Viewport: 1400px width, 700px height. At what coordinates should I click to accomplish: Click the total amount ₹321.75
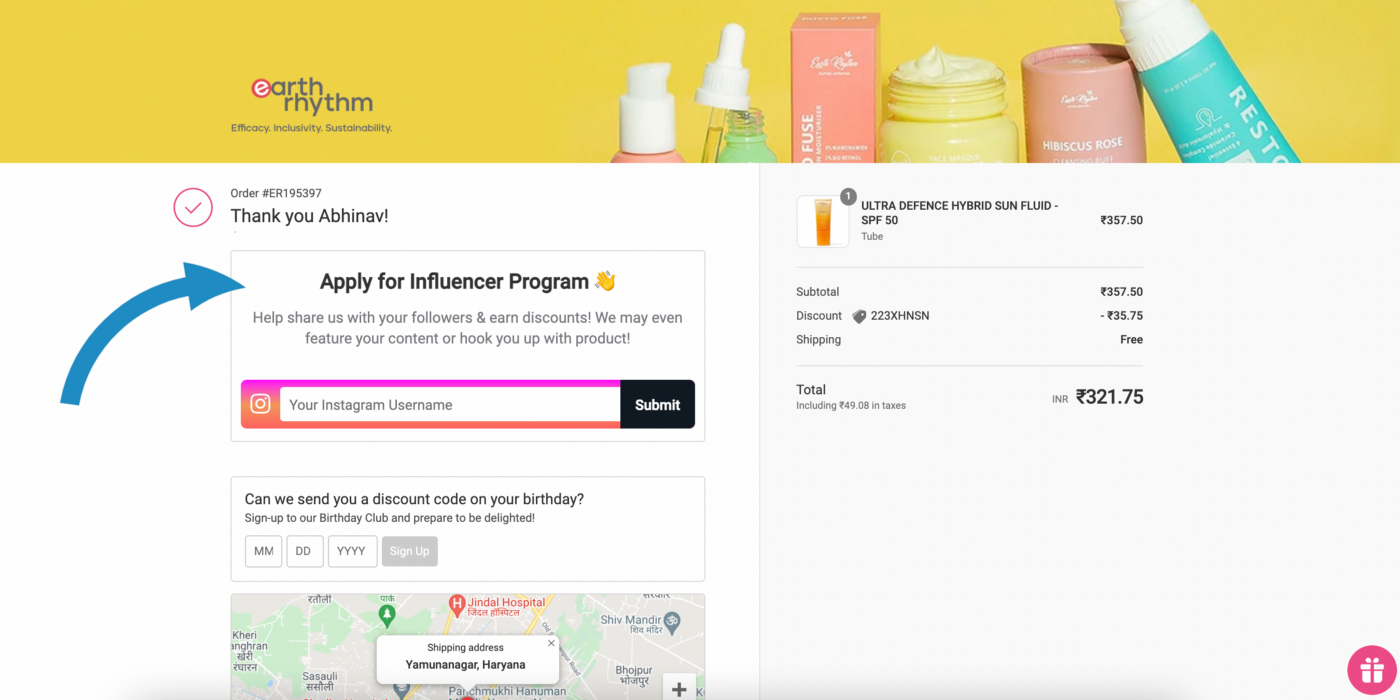click(1109, 397)
